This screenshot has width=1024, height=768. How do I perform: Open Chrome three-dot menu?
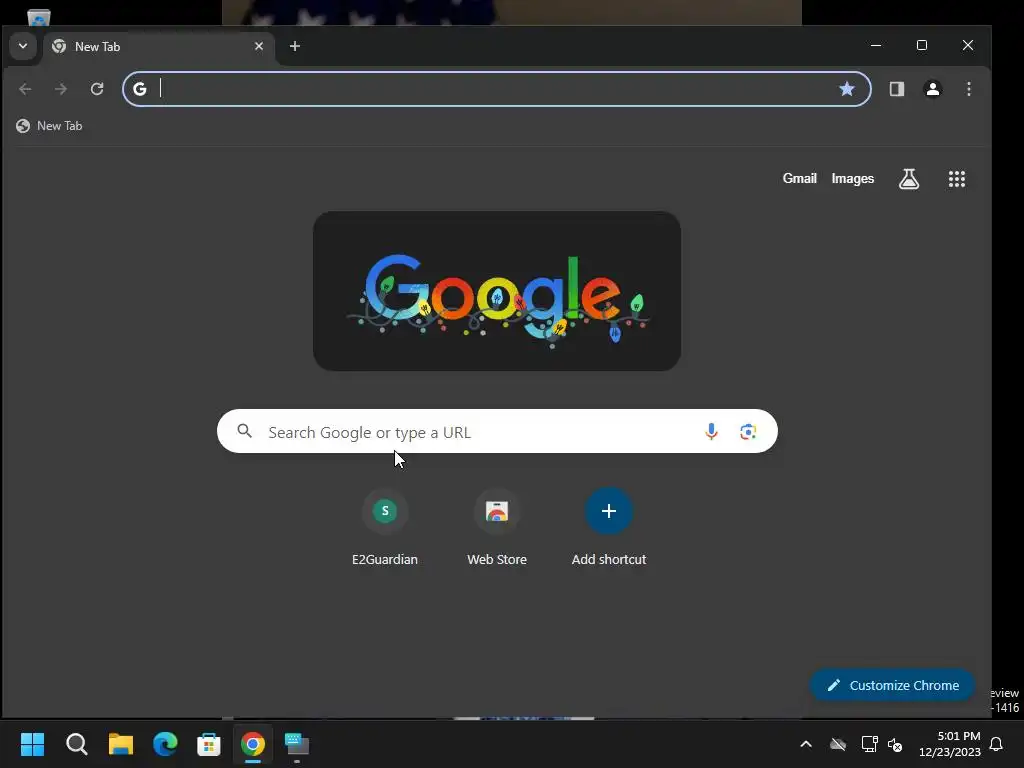tap(968, 89)
